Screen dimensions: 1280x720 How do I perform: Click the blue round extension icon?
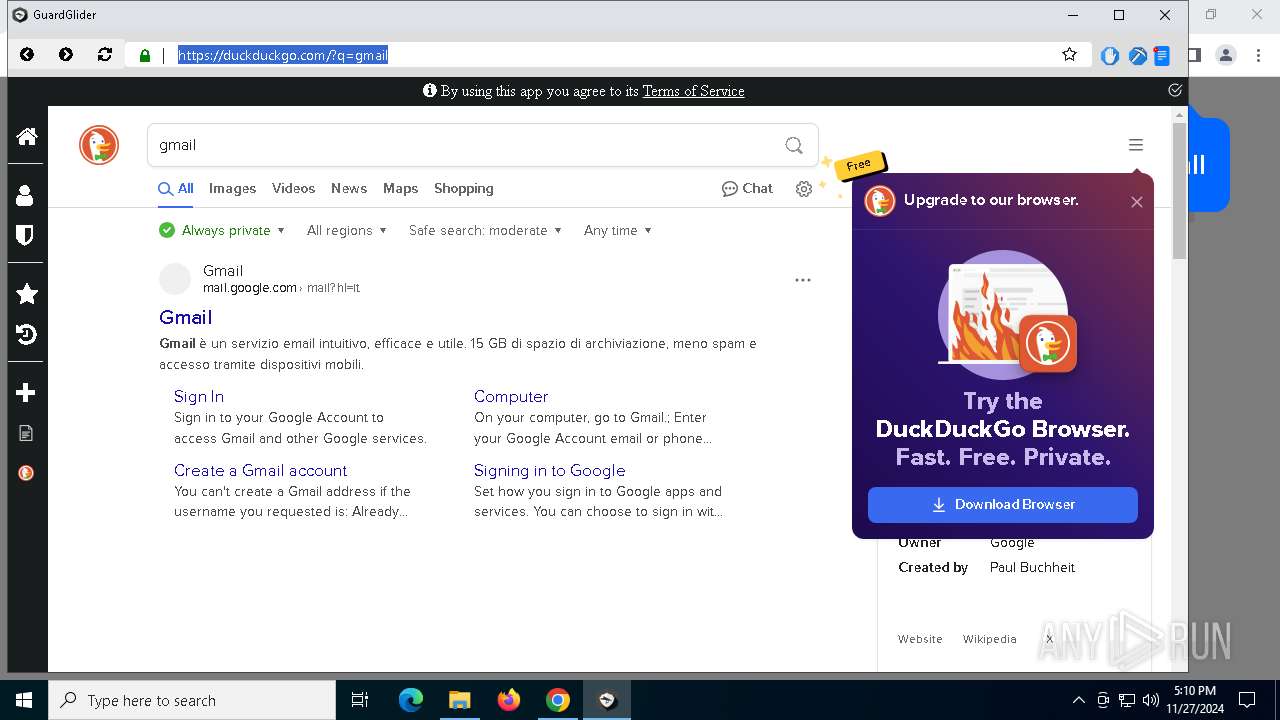(x=1137, y=56)
